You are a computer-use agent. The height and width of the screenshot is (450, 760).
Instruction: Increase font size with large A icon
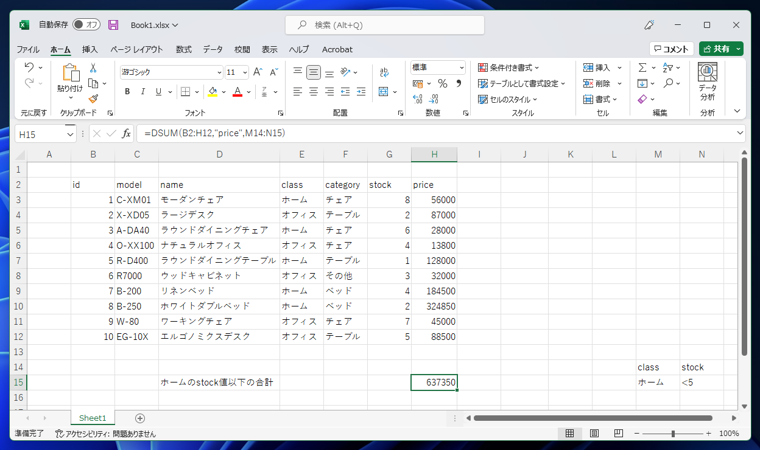tap(258, 72)
